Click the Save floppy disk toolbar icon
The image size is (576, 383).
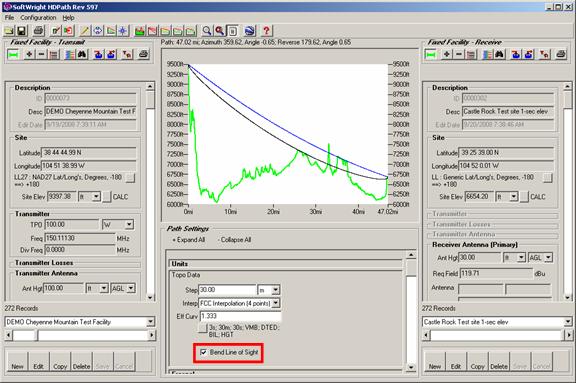pos(21,31)
